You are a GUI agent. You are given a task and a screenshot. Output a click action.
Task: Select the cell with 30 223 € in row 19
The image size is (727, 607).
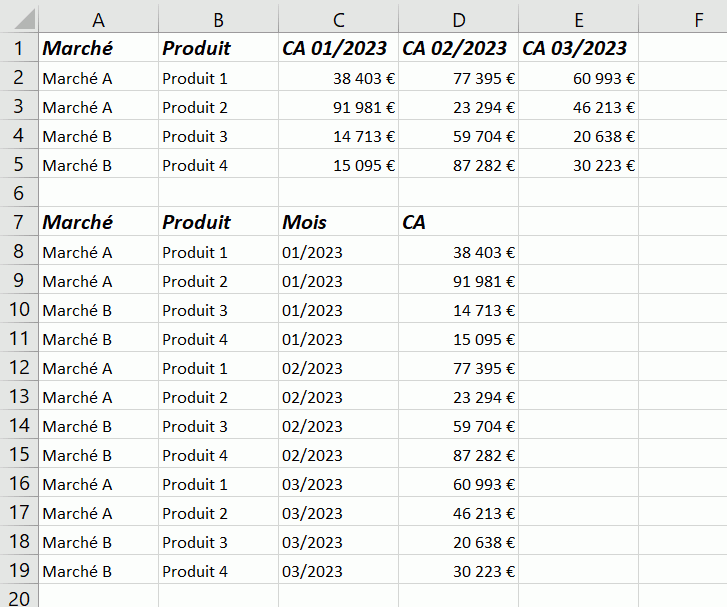pyautogui.click(x=458, y=572)
